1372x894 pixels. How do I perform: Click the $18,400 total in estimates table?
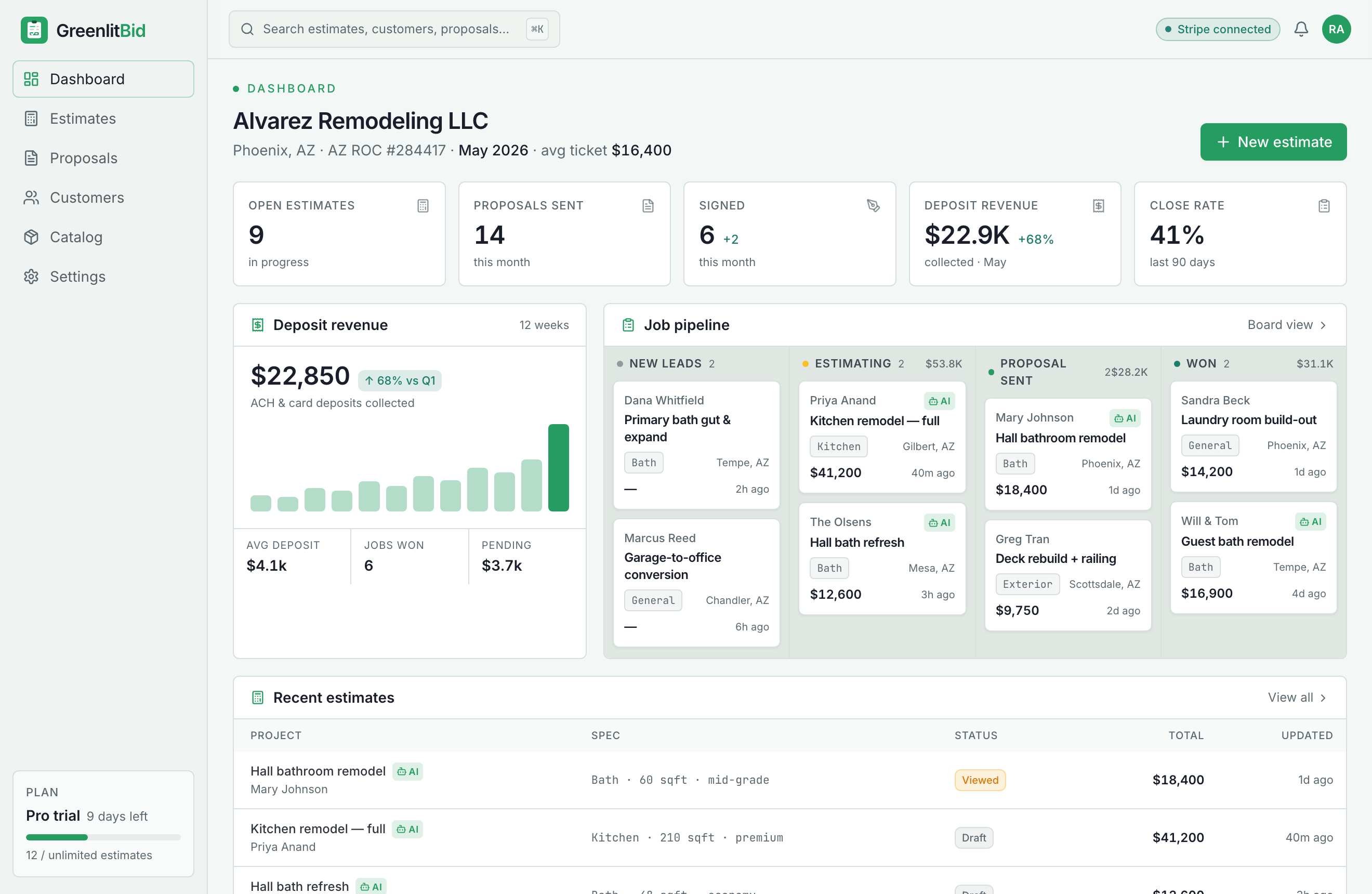pos(1178,780)
